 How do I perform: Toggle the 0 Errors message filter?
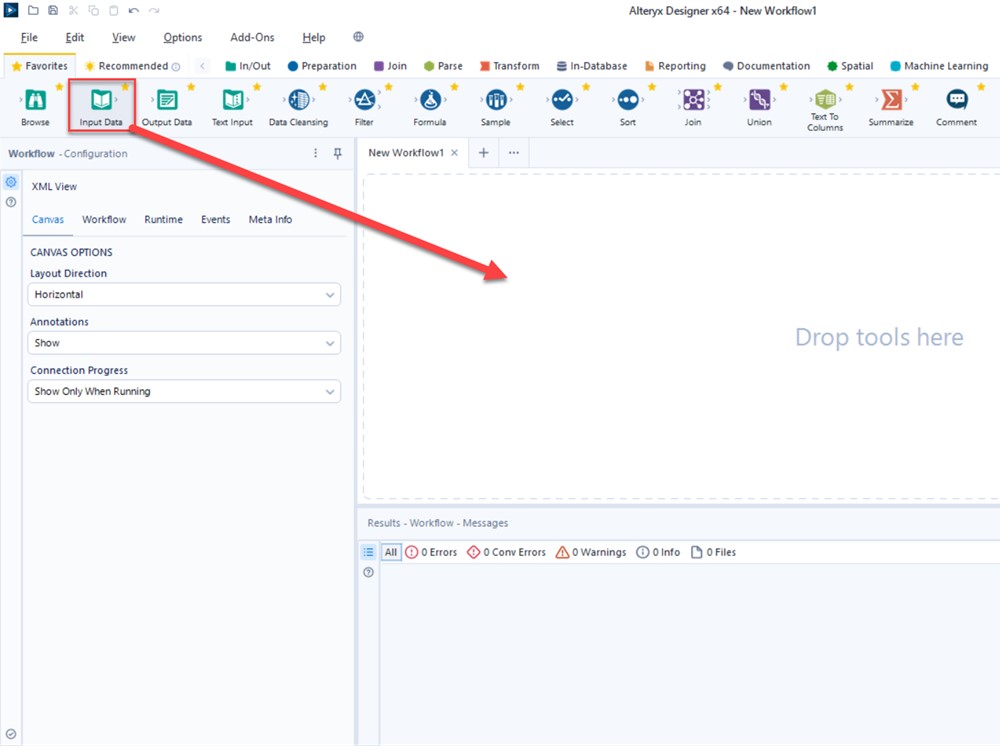tap(431, 551)
